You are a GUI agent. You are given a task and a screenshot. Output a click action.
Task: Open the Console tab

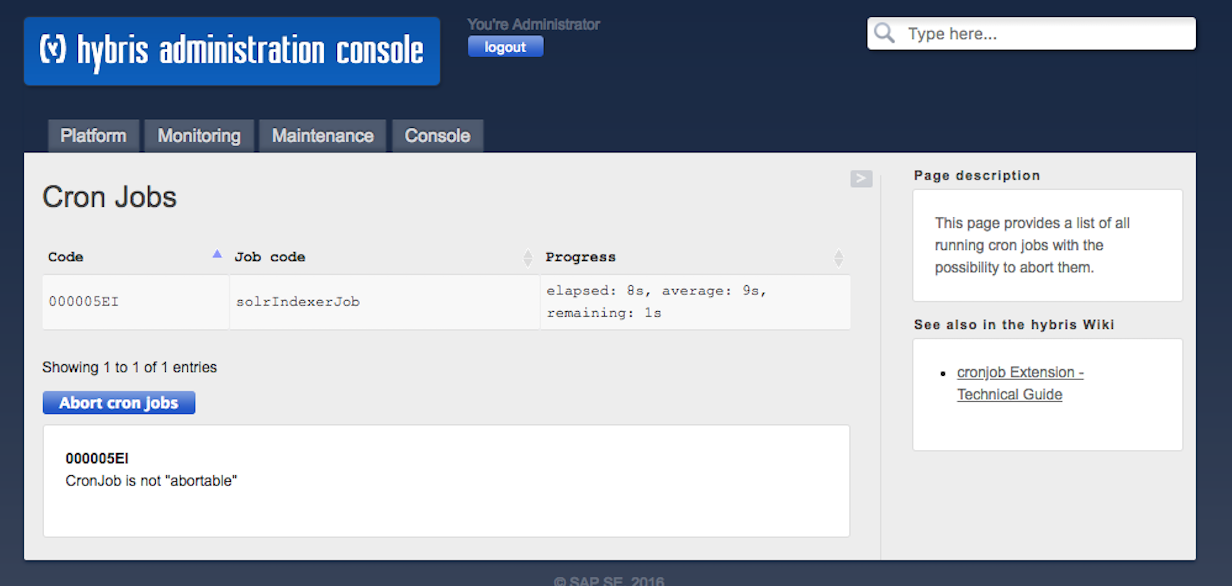pos(438,136)
